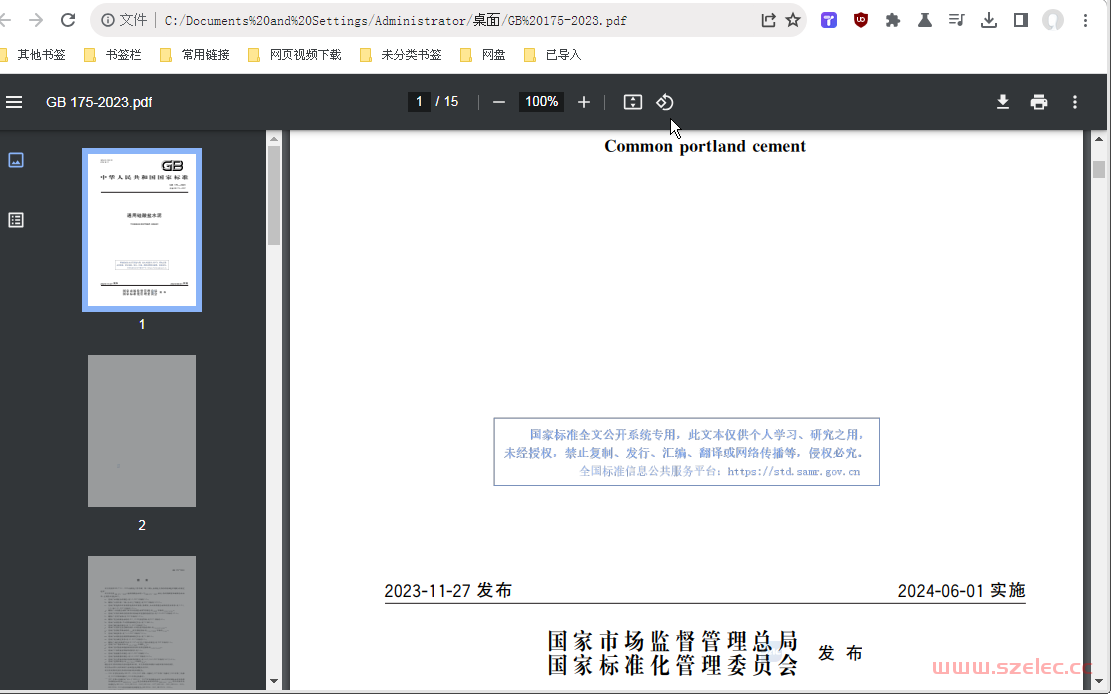
Task: Zoom out with the minus button
Action: [499, 102]
